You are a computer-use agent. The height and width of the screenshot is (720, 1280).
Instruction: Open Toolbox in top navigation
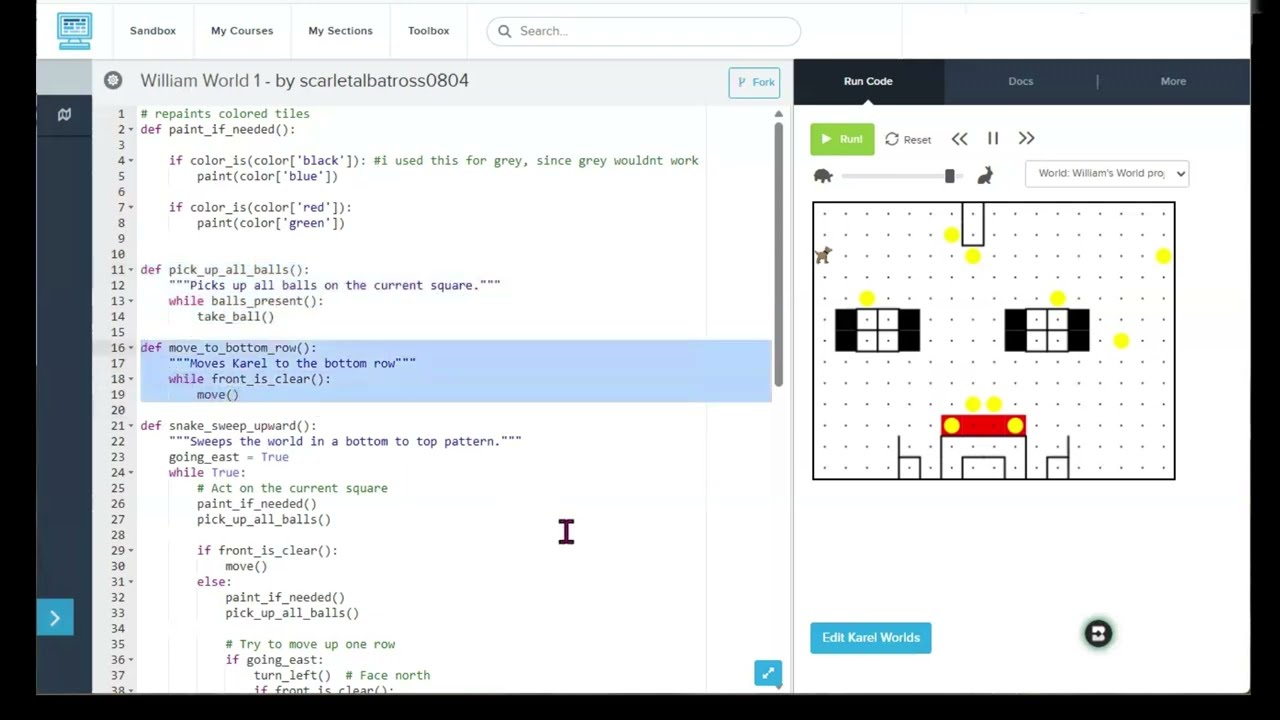pyautogui.click(x=428, y=31)
